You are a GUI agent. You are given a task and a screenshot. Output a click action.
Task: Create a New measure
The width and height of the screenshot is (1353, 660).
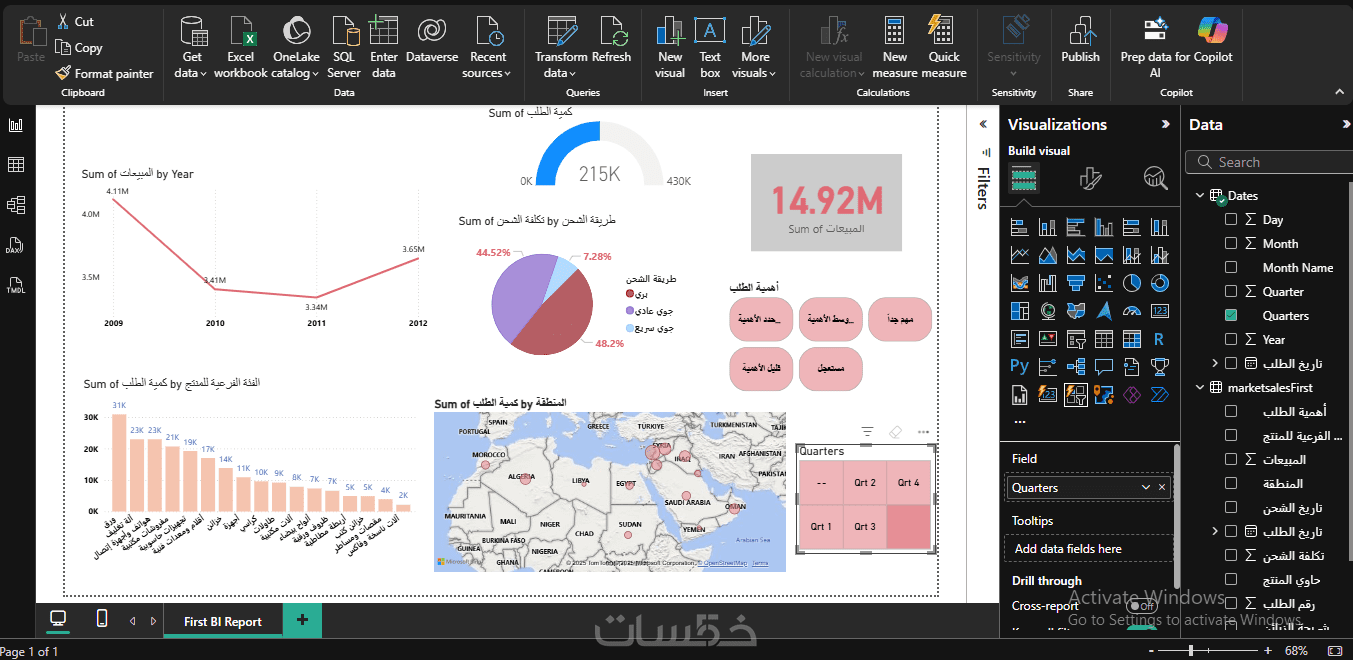(895, 48)
